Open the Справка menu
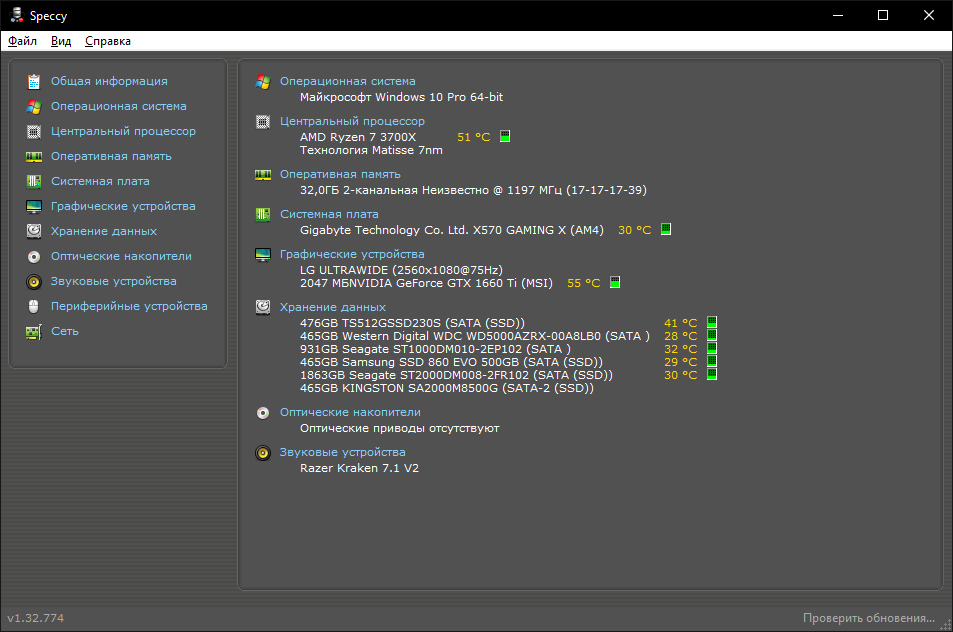The height and width of the screenshot is (632, 953). tap(108, 41)
